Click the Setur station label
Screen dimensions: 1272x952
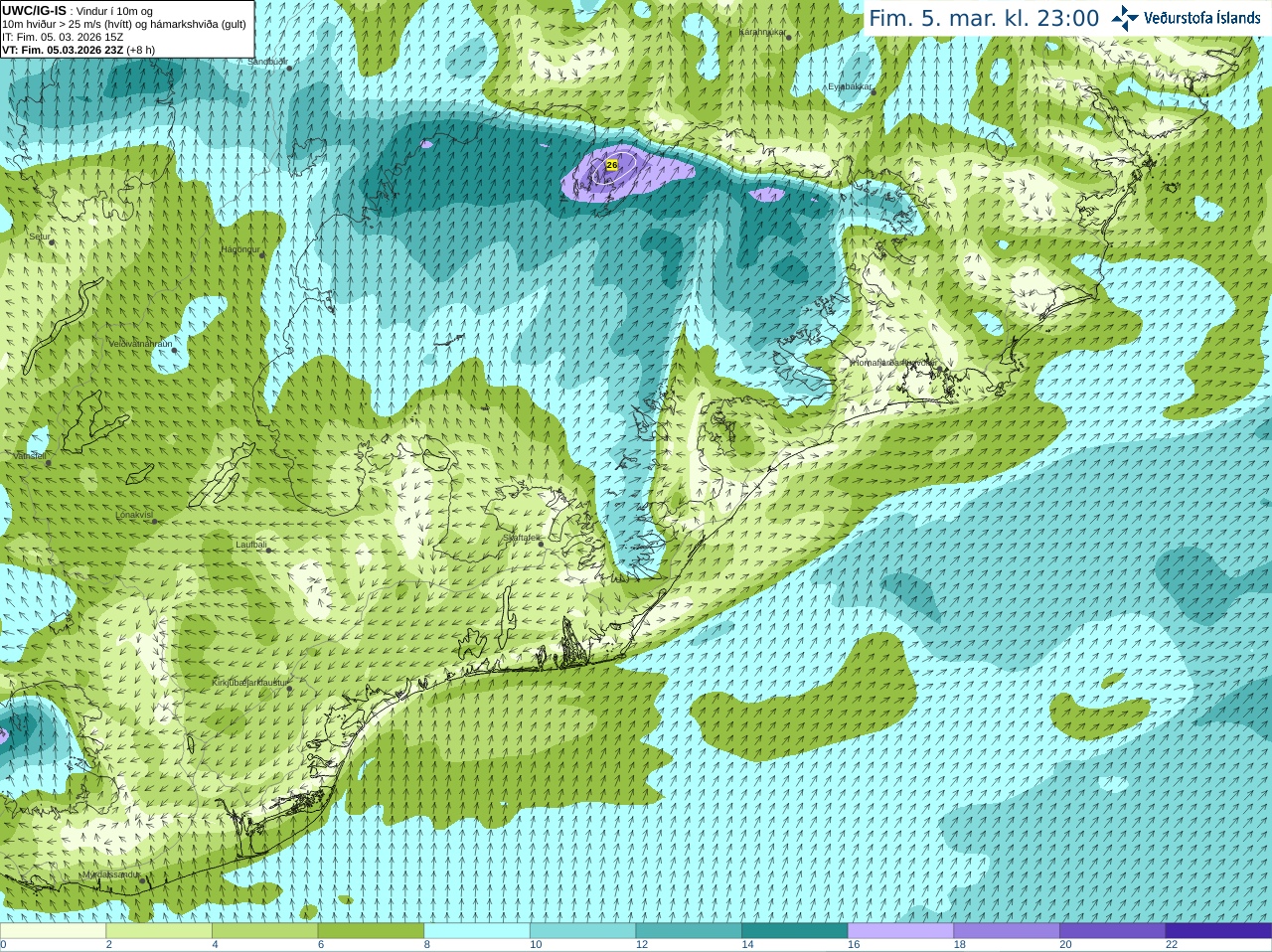pos(40,237)
